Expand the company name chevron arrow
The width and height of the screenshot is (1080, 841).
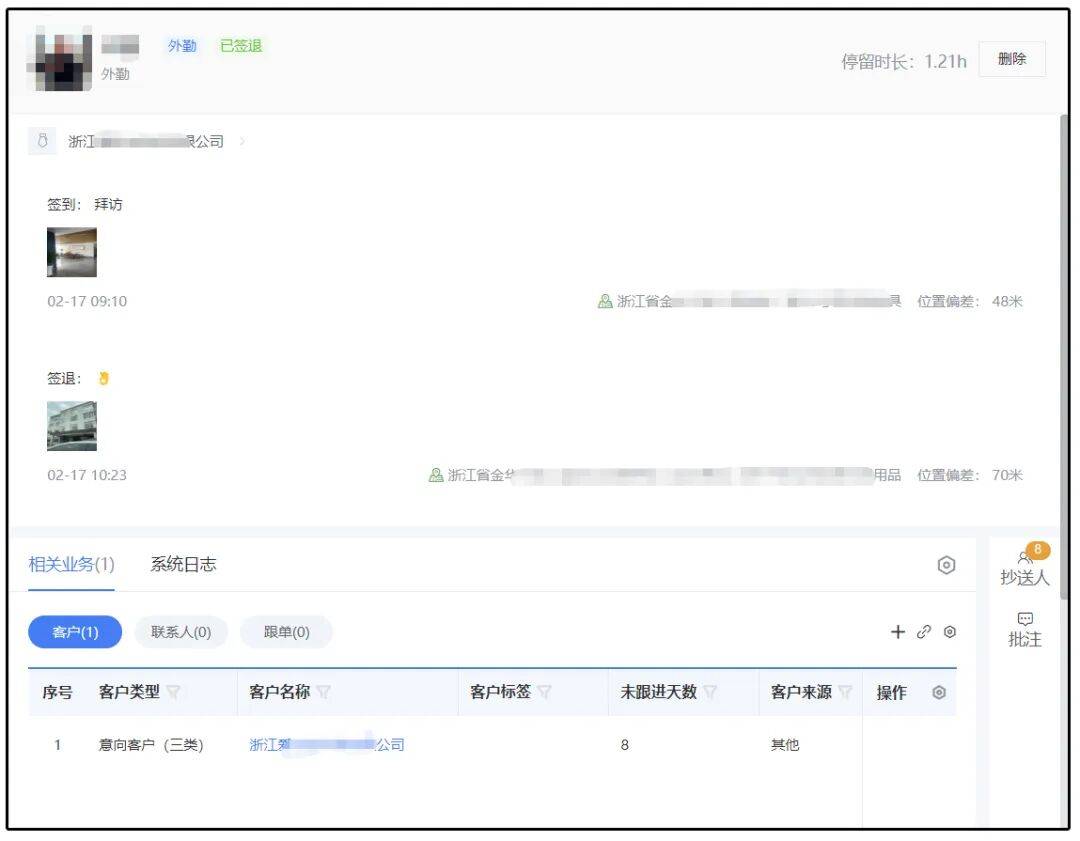click(242, 141)
